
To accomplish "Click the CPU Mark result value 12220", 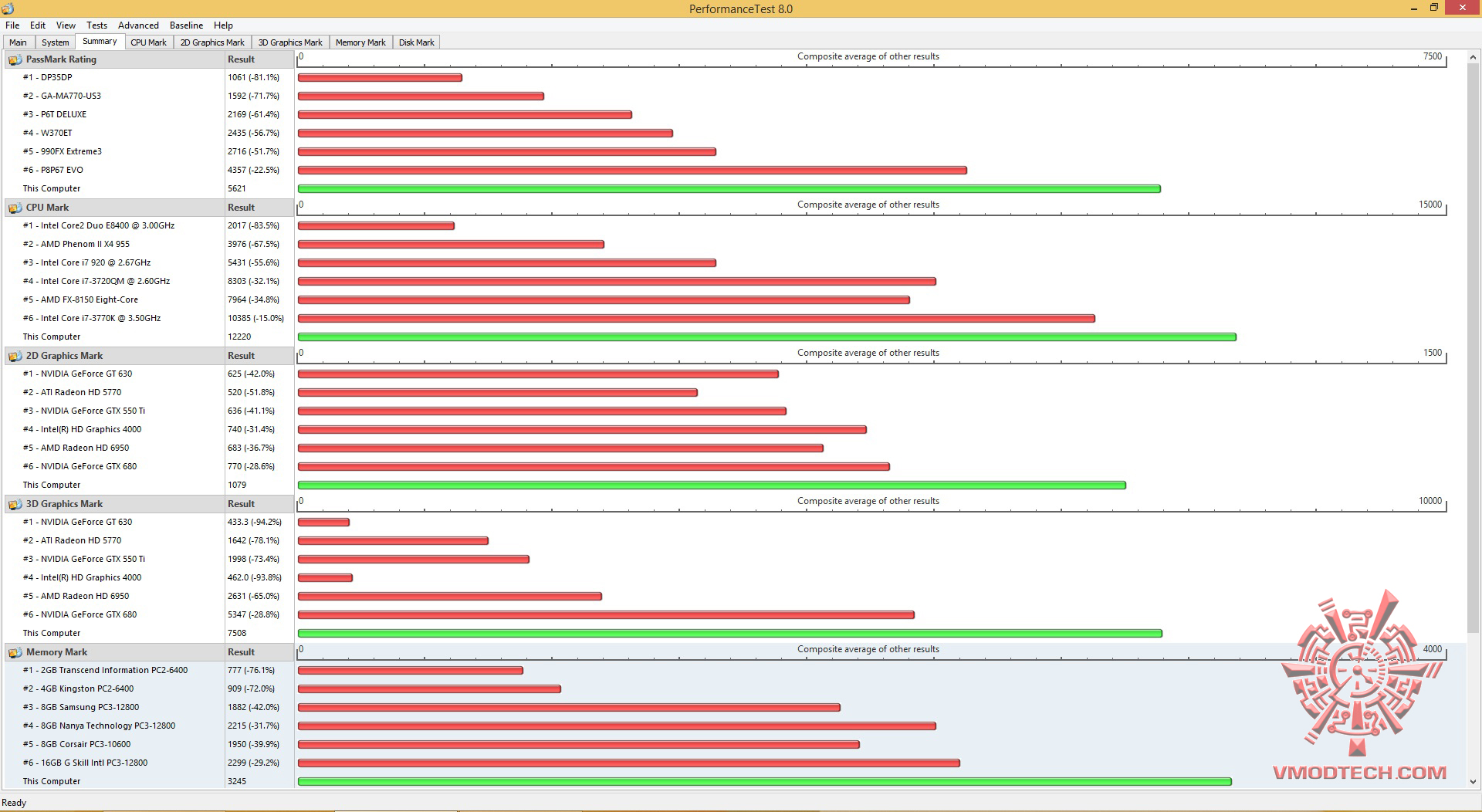I will [239, 337].
